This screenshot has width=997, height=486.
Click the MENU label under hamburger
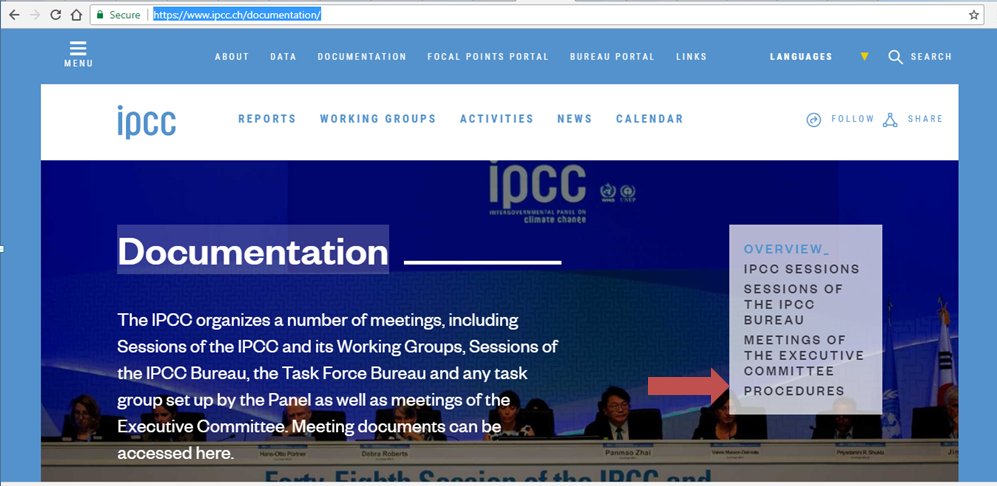coord(78,64)
